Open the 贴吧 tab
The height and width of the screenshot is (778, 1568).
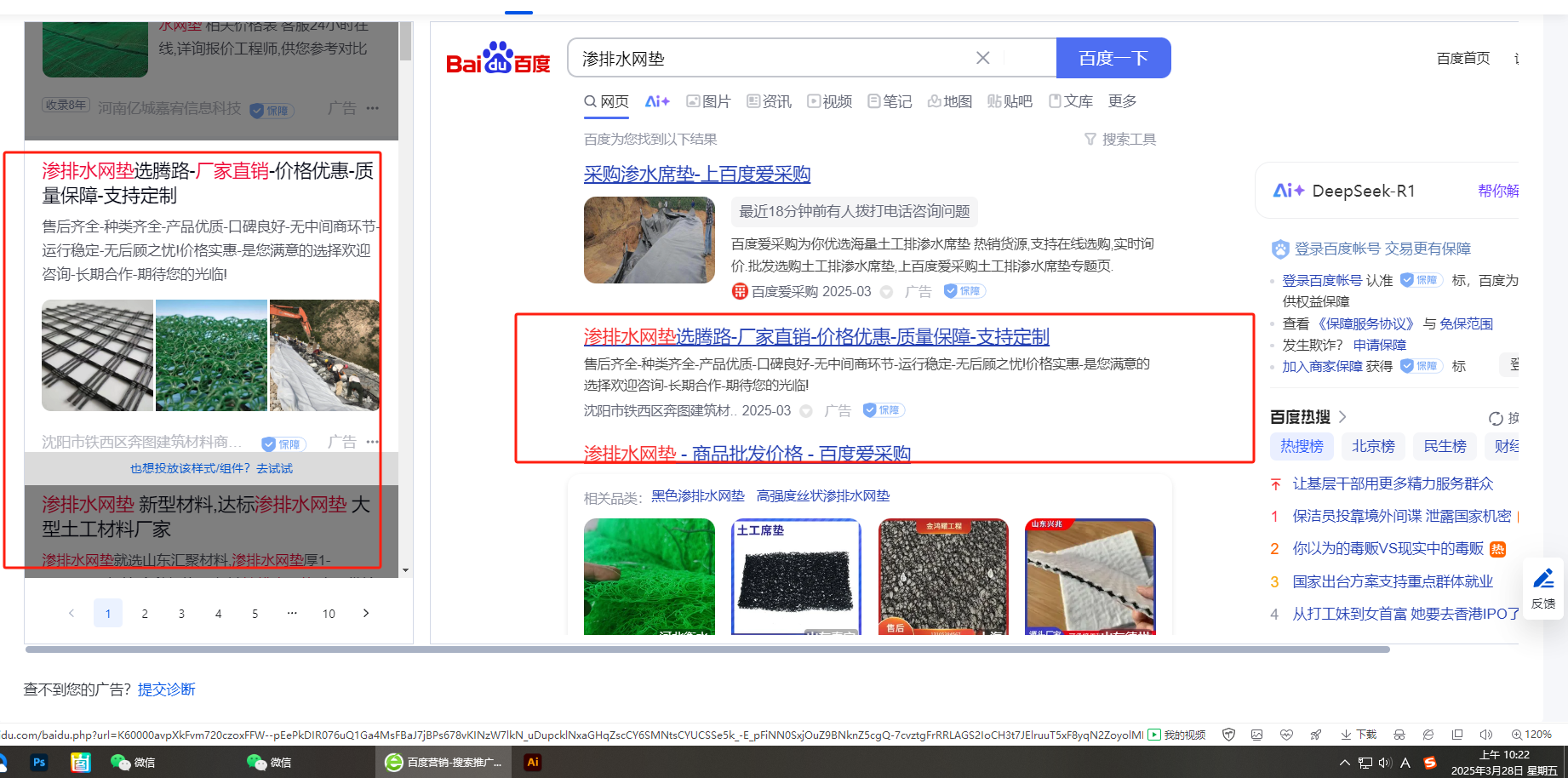[1010, 101]
